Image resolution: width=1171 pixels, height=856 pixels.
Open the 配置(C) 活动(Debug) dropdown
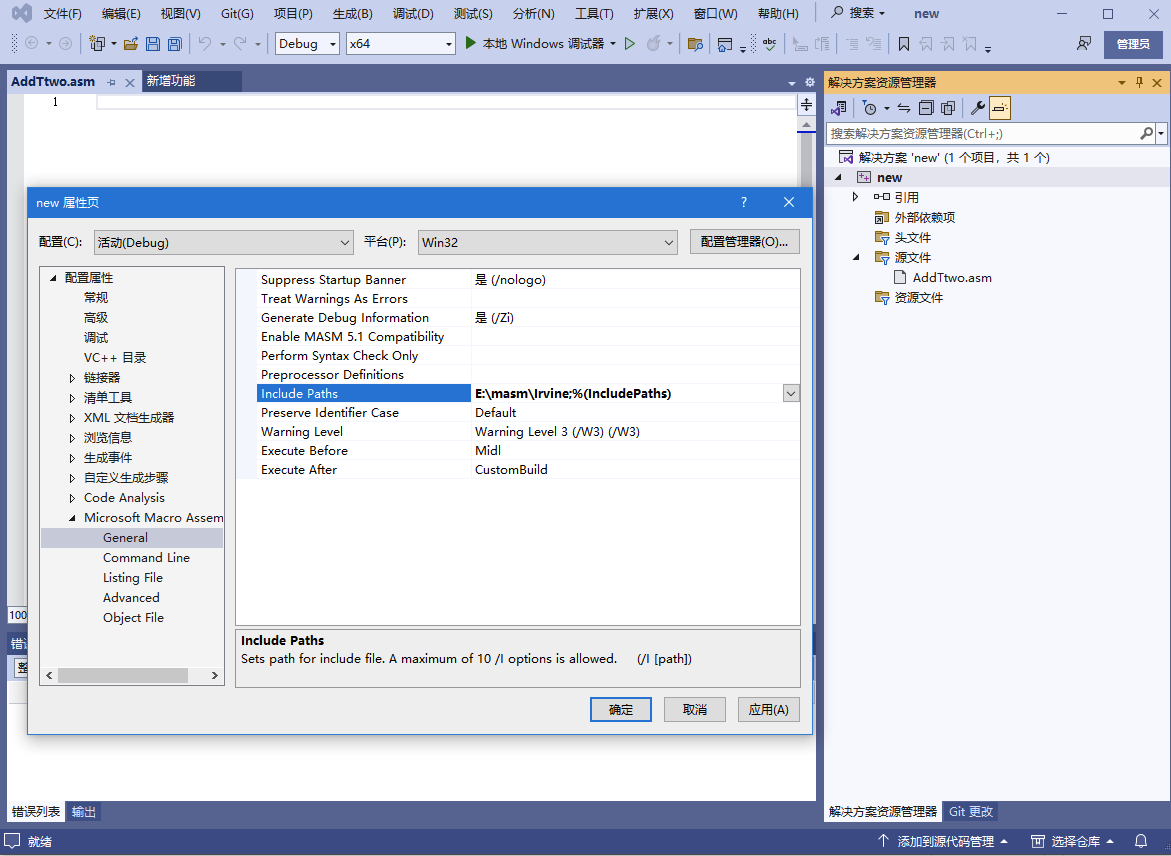(224, 242)
